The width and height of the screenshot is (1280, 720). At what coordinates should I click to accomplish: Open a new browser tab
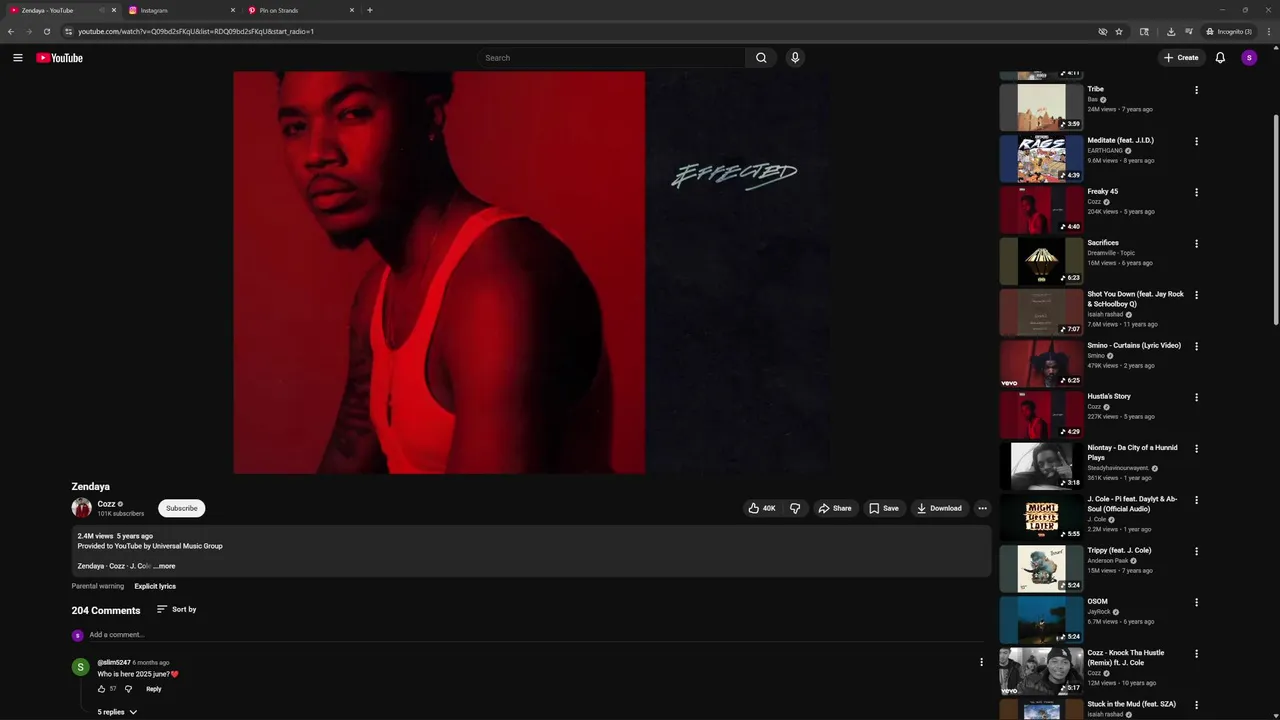click(370, 10)
